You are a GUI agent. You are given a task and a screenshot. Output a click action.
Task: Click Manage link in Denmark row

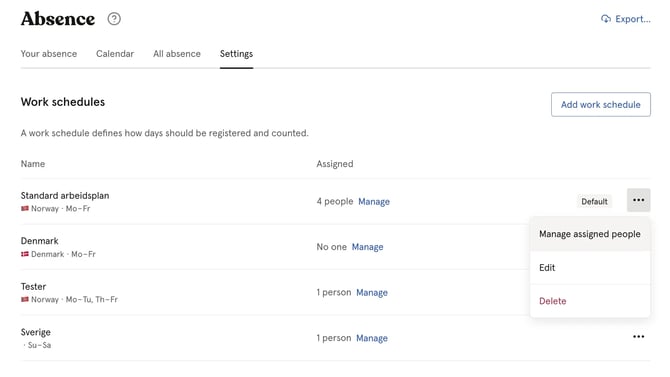click(x=367, y=247)
